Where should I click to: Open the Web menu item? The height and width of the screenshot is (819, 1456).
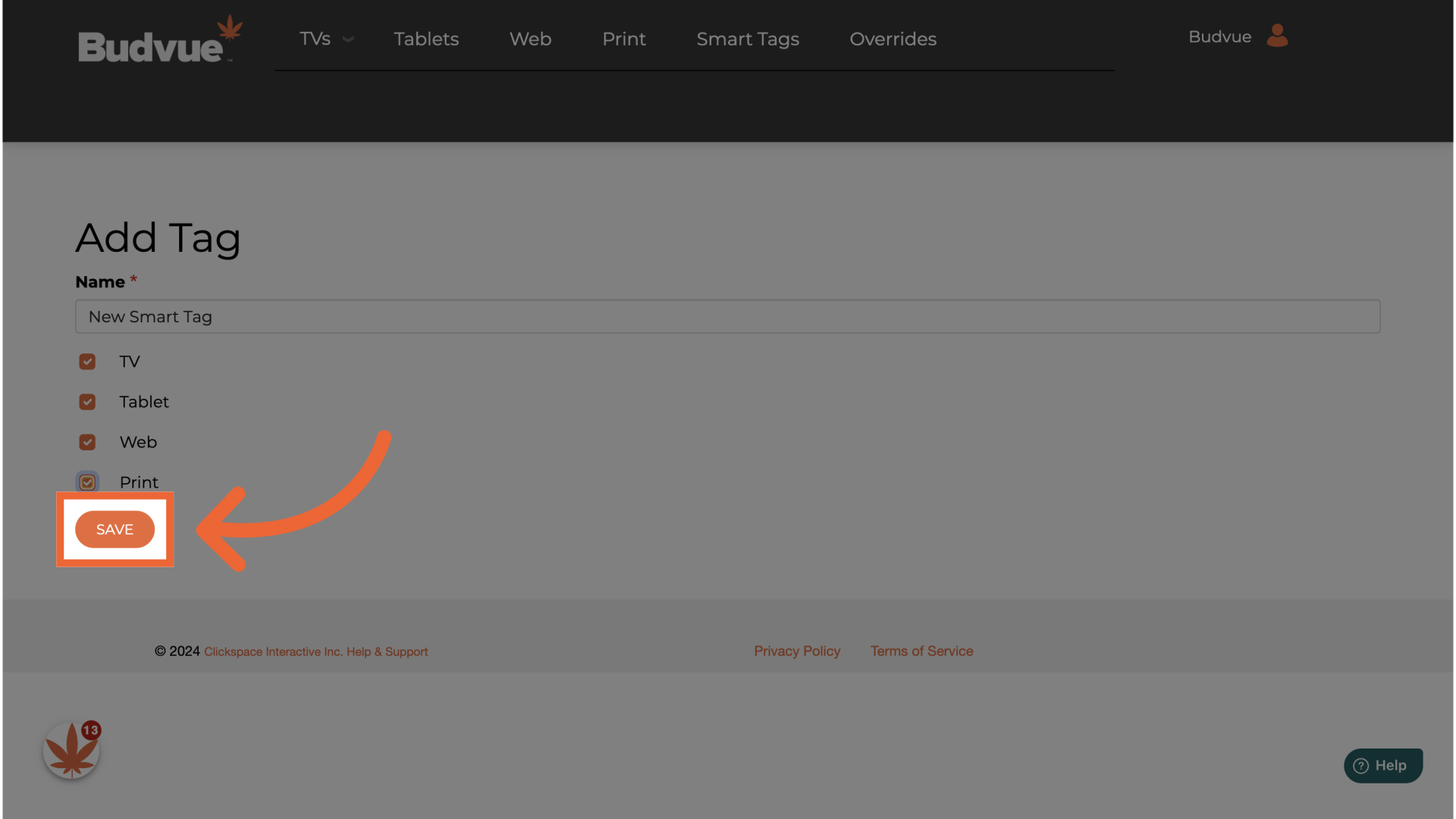coord(530,39)
